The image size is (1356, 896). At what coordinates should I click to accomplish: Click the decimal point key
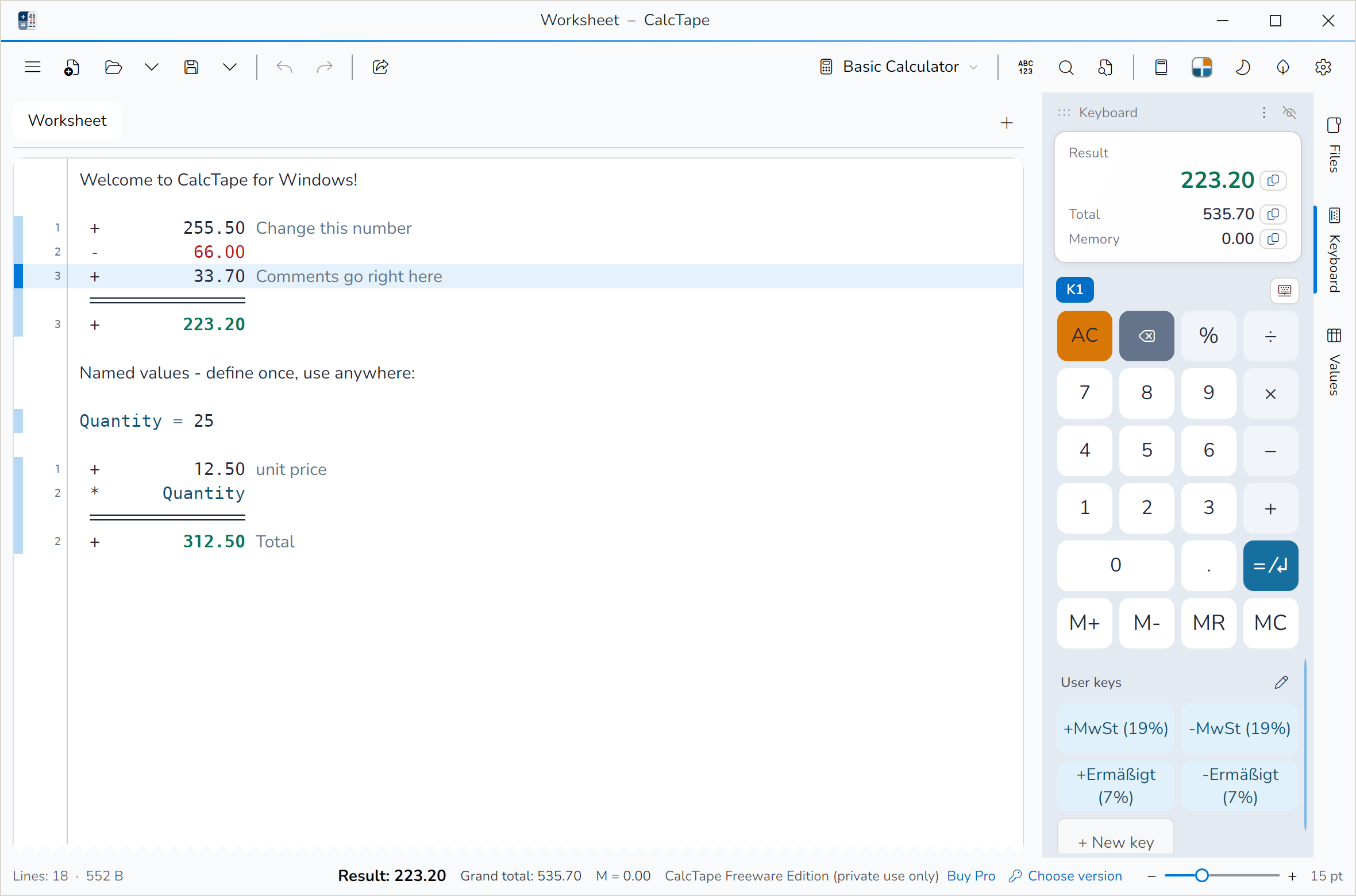point(1209,566)
